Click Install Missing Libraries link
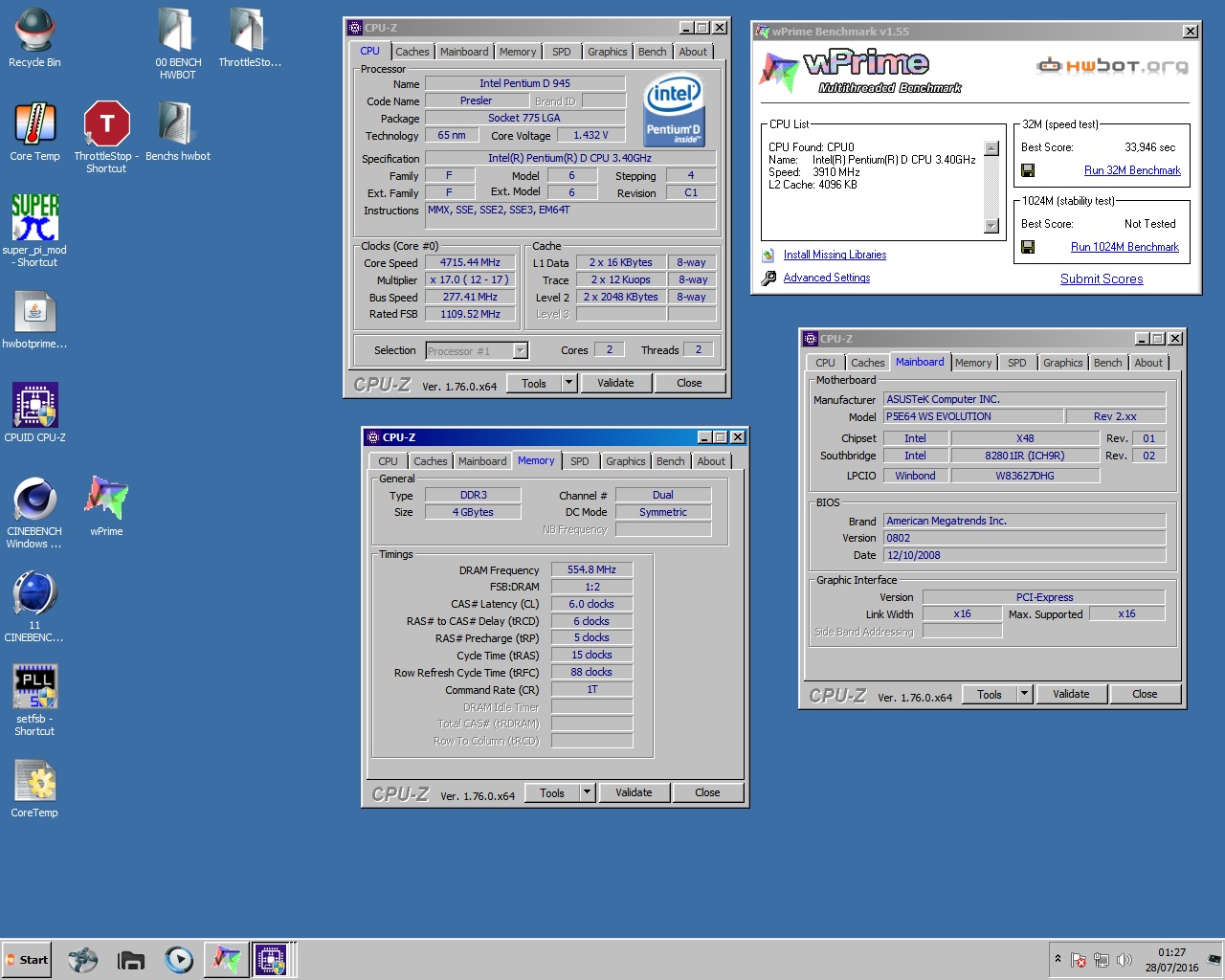The image size is (1225, 980). pyautogui.click(x=835, y=255)
